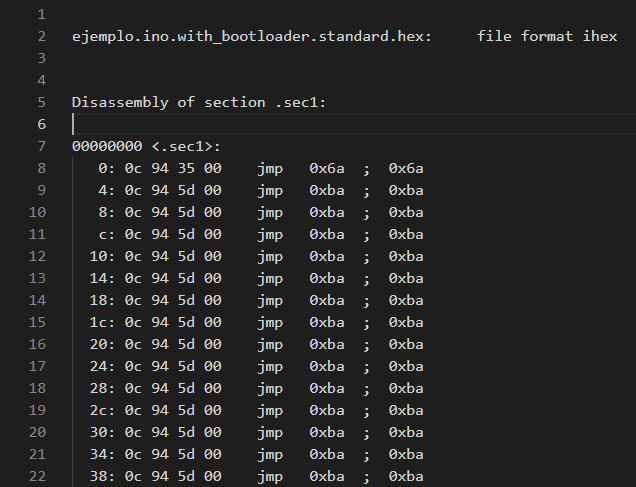Click address 'c:' on line 11
This screenshot has height=487, width=636.
point(106,234)
